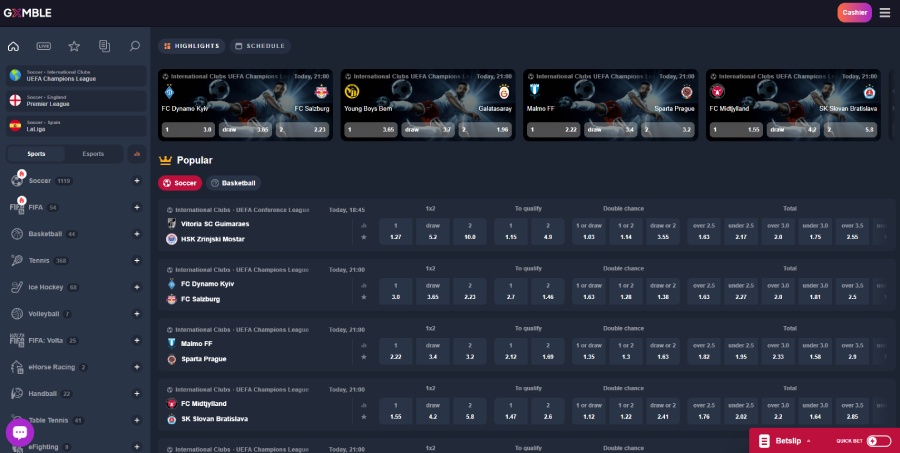Switch to the Highlights tab
The image size is (900, 453).
[x=192, y=46]
